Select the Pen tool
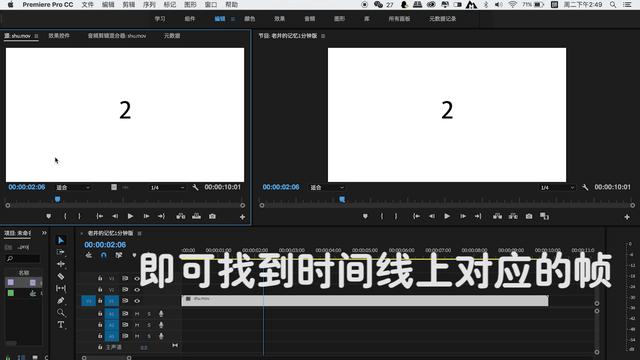 (x=61, y=301)
